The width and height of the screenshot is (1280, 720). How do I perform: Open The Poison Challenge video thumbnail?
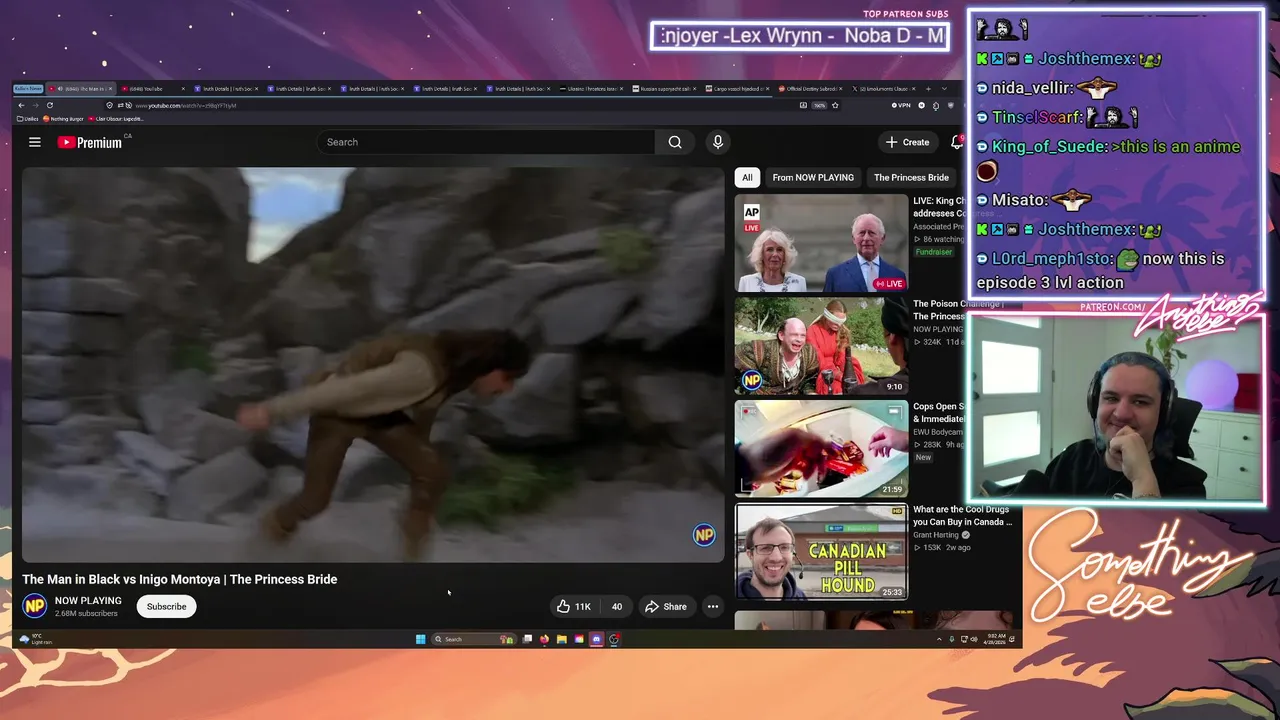pyautogui.click(x=821, y=346)
